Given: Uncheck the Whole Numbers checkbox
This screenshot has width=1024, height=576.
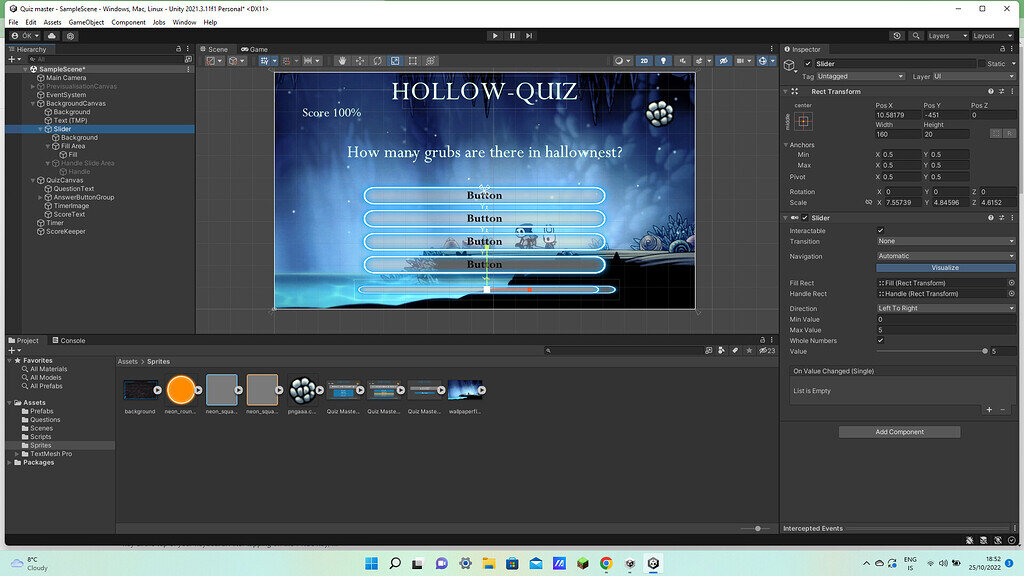Looking at the screenshot, I should click(x=880, y=340).
